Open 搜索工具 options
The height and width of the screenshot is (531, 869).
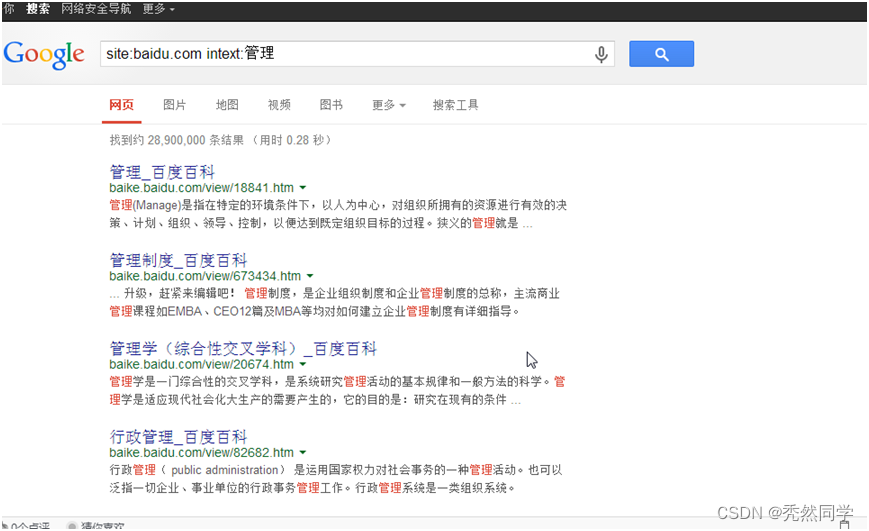tap(456, 105)
